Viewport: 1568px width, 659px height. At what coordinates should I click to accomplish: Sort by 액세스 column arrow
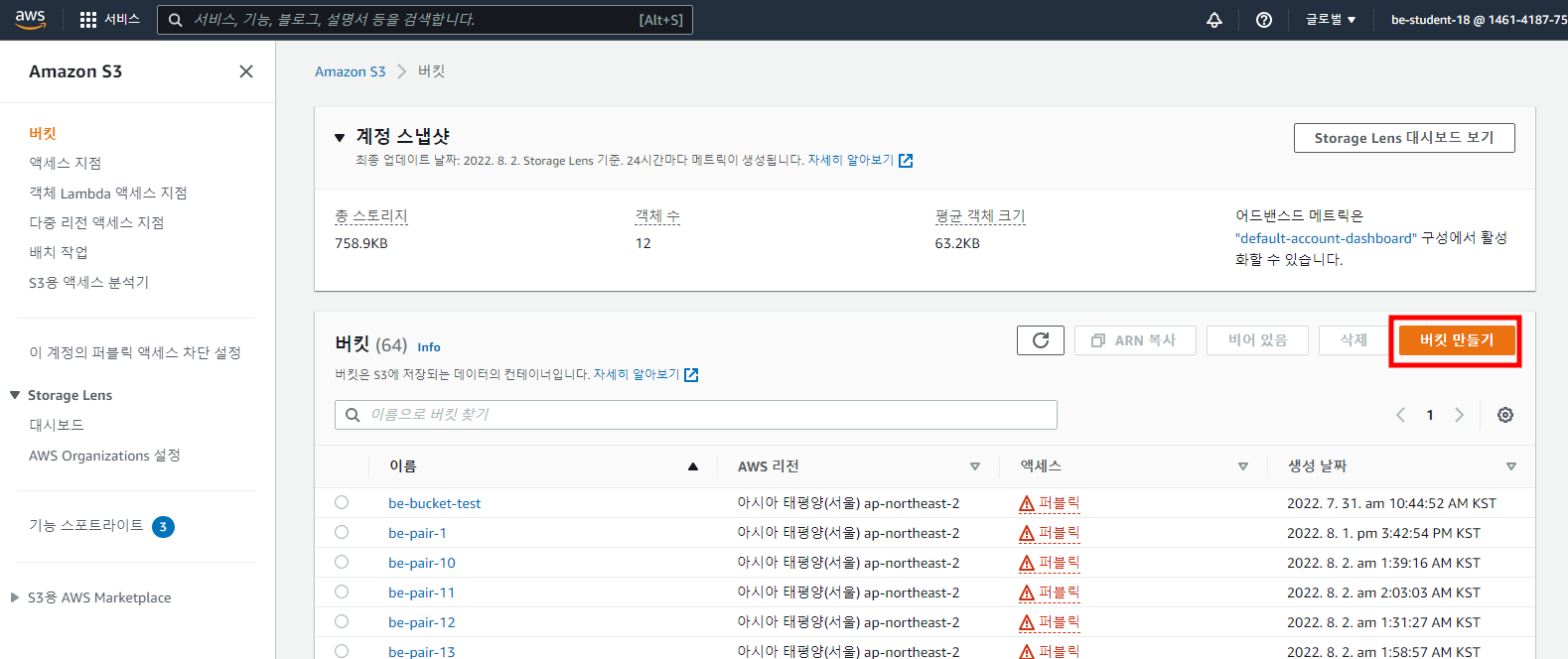[x=1243, y=466]
